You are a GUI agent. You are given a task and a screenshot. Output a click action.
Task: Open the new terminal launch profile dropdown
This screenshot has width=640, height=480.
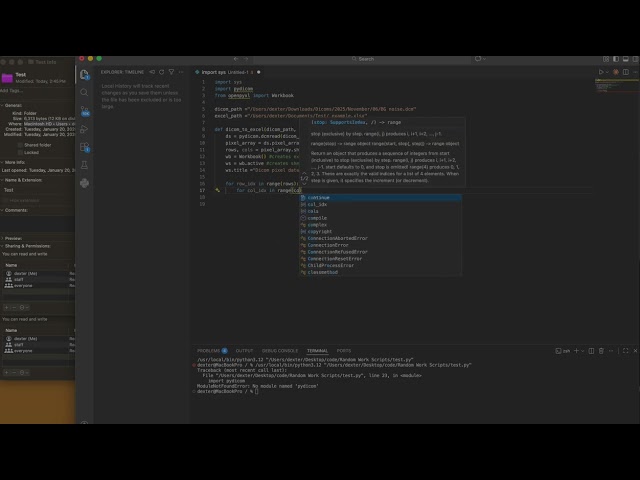[582, 351]
